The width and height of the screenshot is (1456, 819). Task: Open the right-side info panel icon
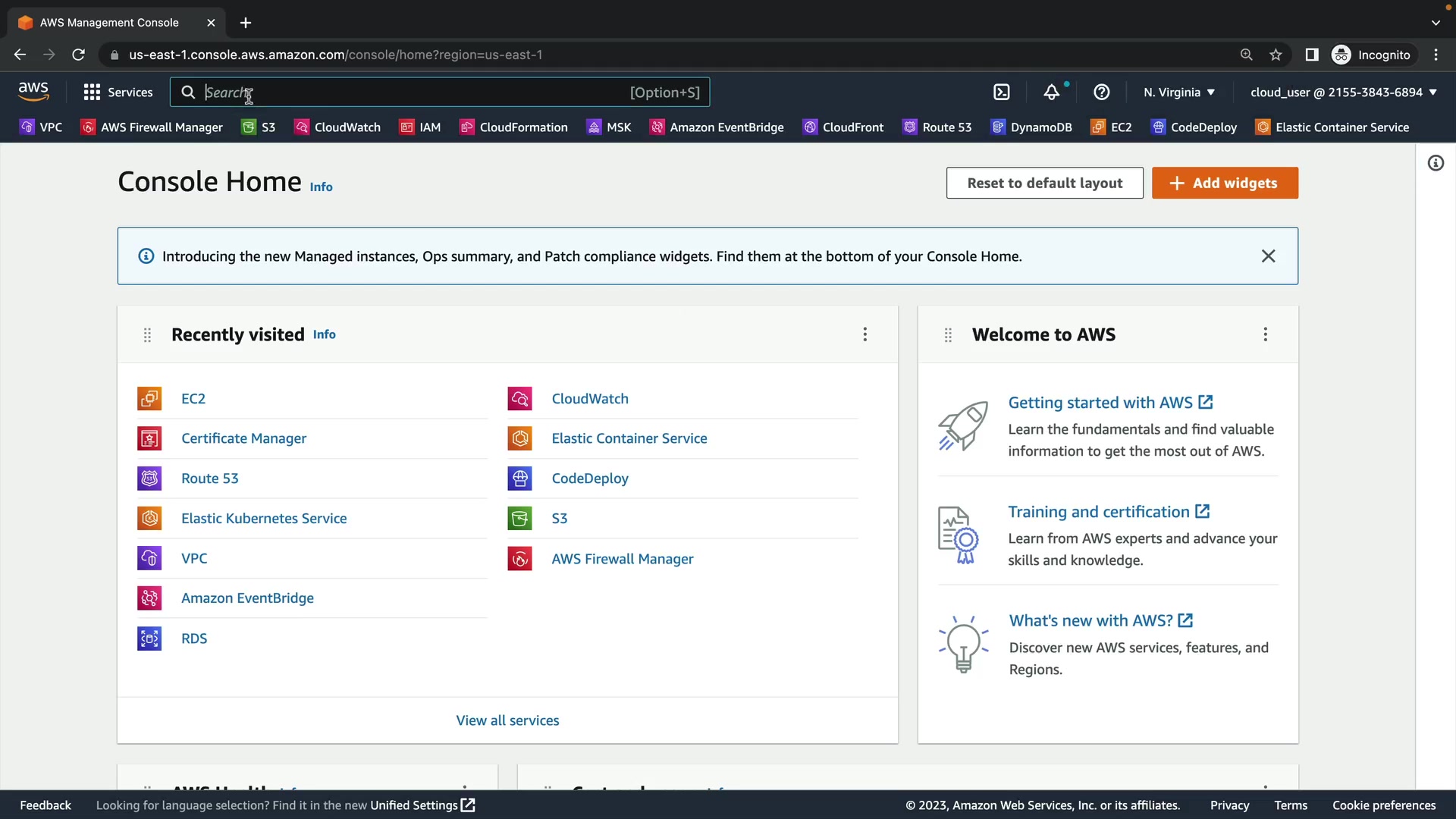tap(1436, 163)
